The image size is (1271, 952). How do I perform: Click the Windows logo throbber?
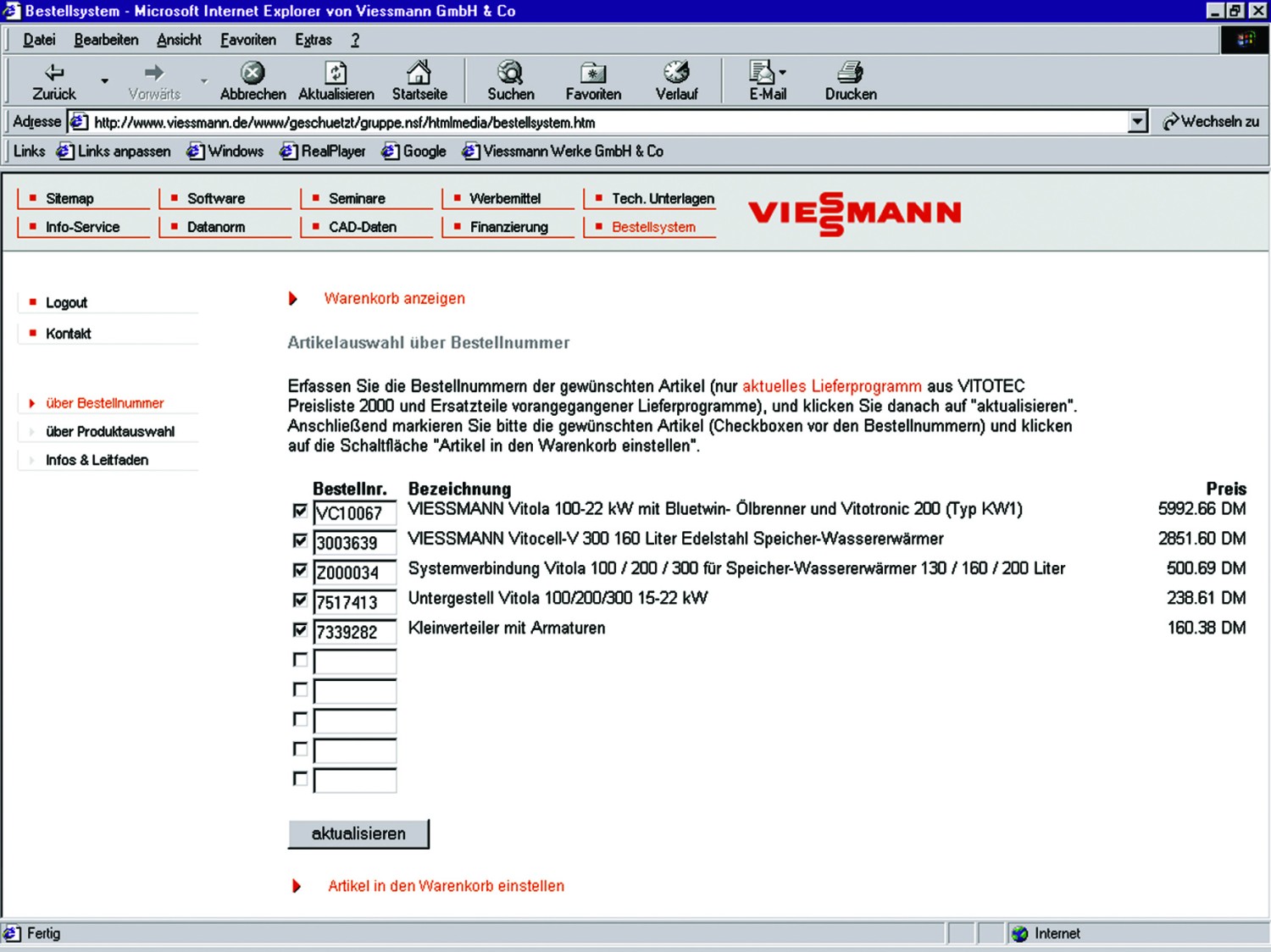click(1245, 40)
